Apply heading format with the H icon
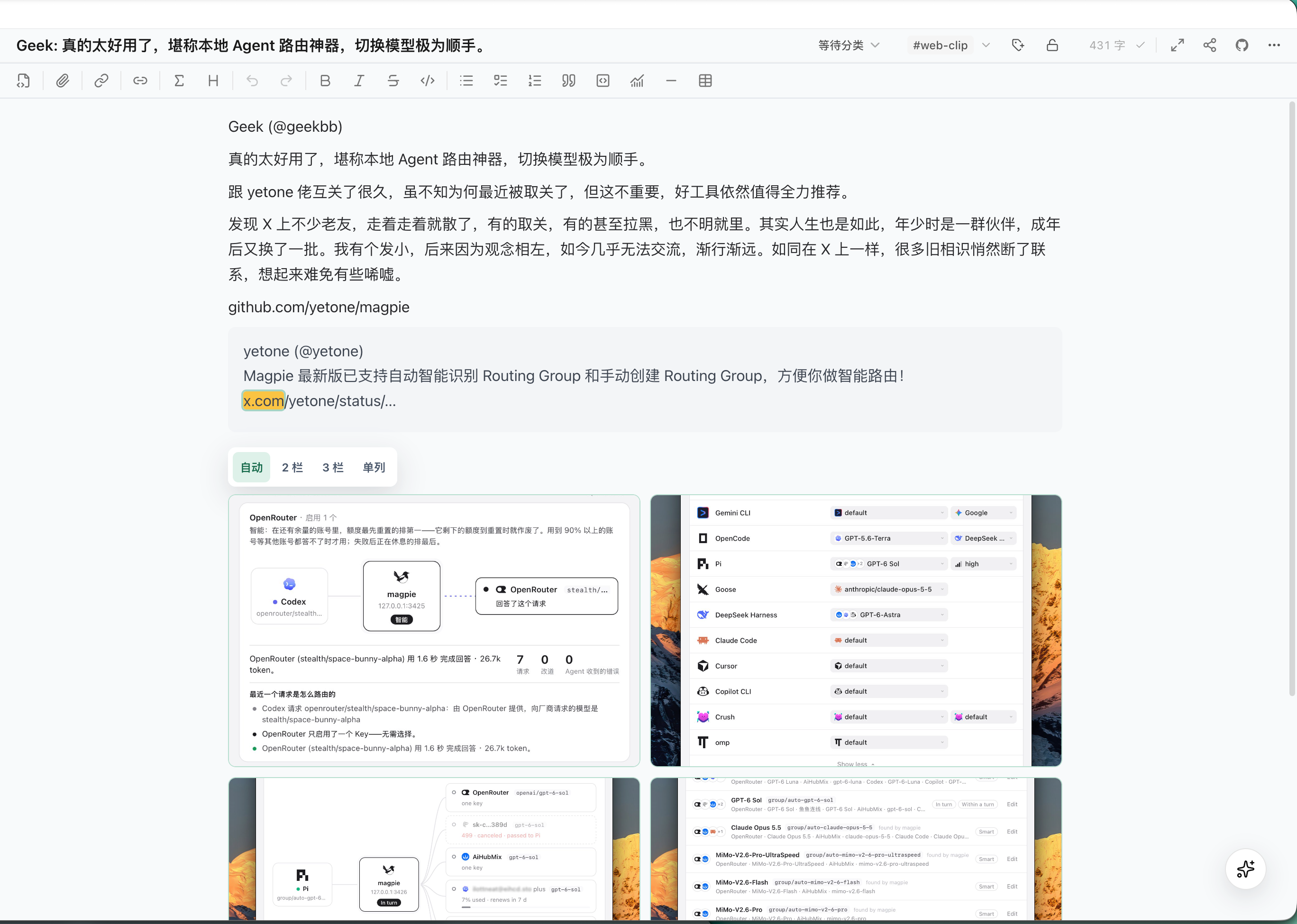Image resolution: width=1297 pixels, height=924 pixels. (x=213, y=81)
